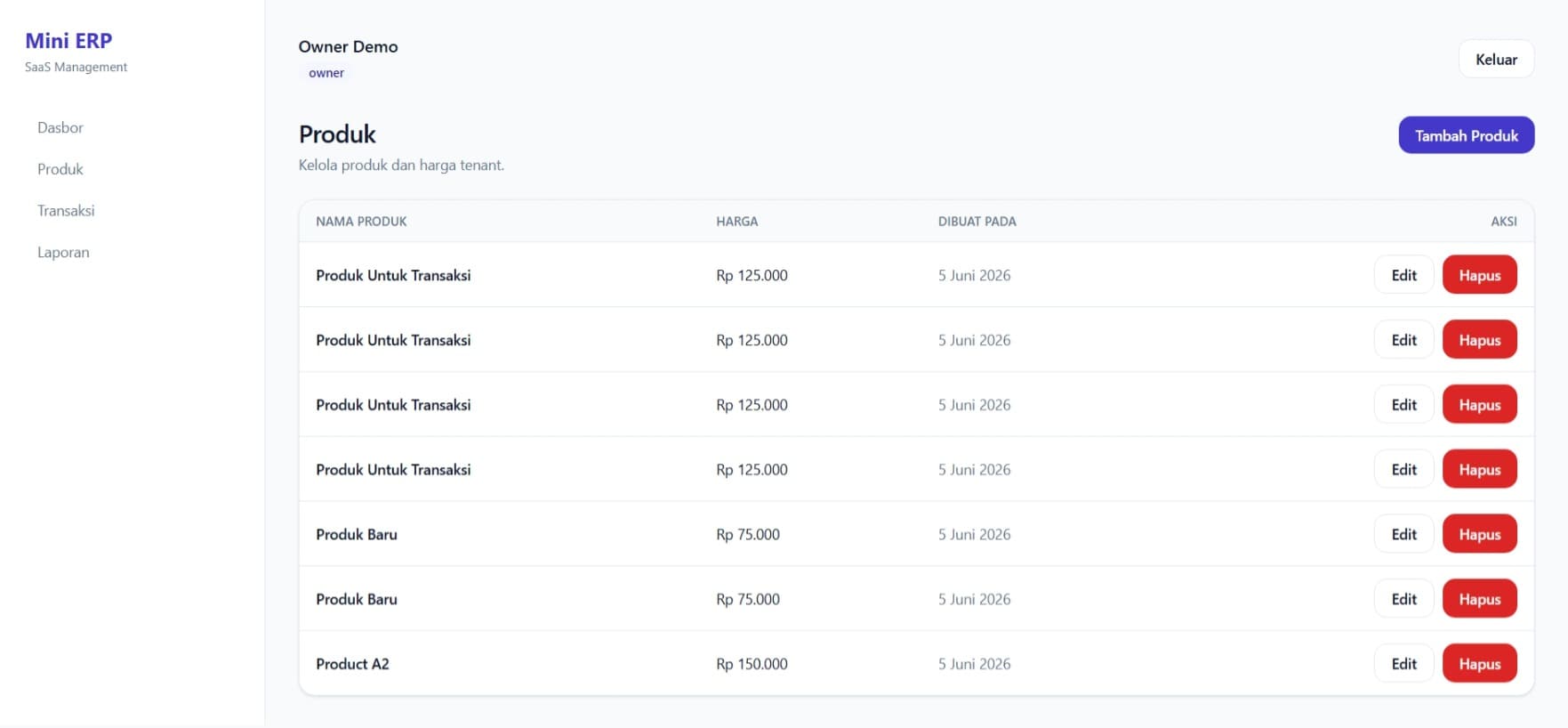This screenshot has height=728, width=1568.
Task: Hapus the third Produk Untuk Transaksi row
Action: tap(1479, 405)
